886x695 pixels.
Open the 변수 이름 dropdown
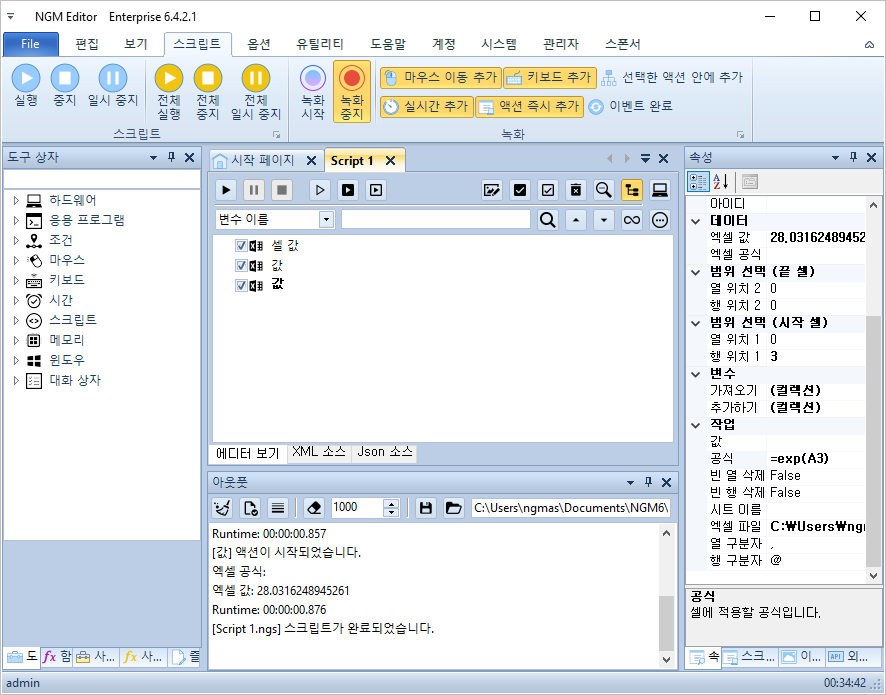coord(326,220)
